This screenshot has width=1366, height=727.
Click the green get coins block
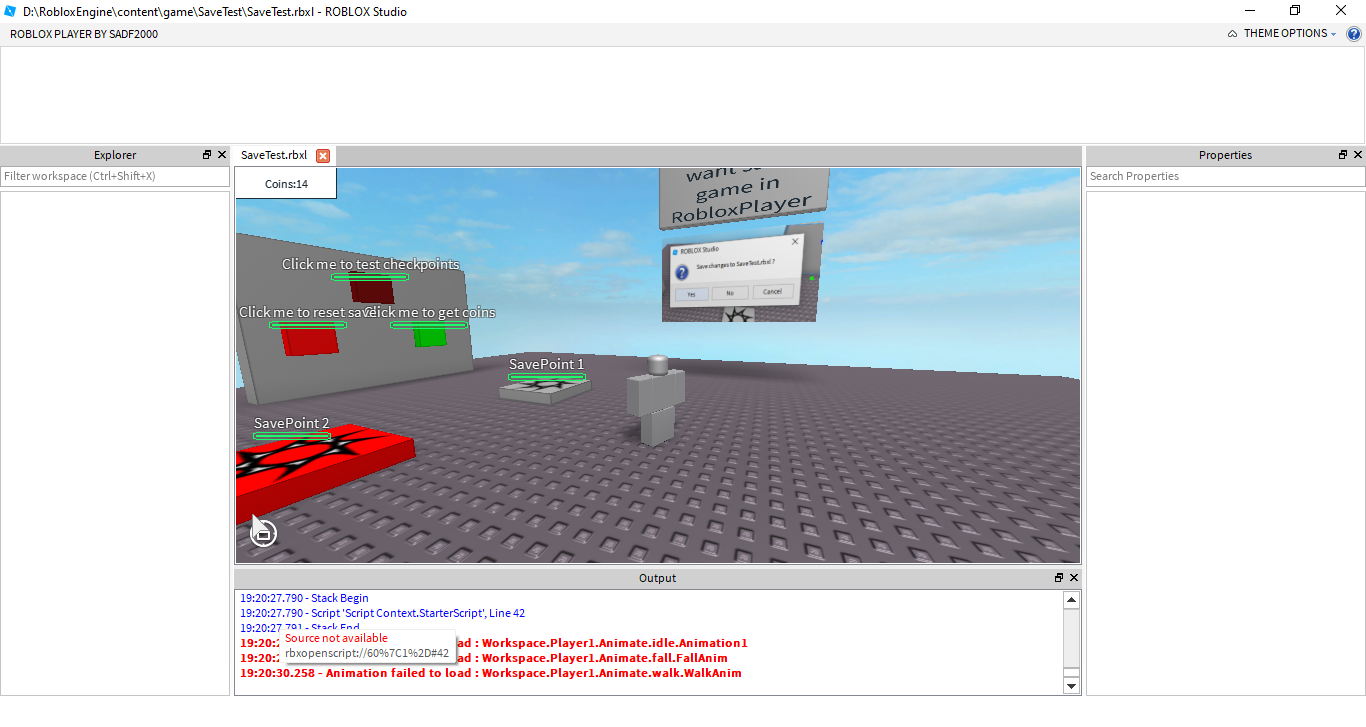coord(431,337)
